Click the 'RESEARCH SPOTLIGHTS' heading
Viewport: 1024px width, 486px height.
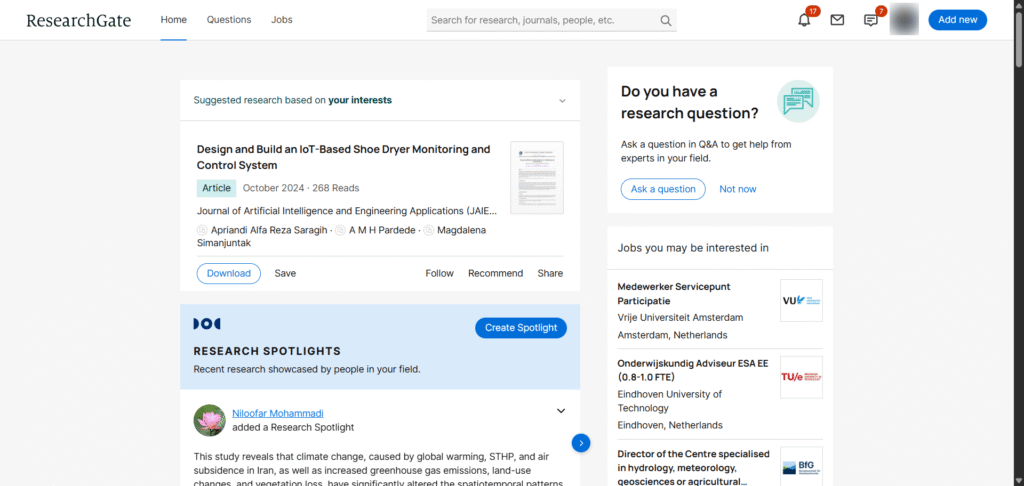click(x=267, y=351)
